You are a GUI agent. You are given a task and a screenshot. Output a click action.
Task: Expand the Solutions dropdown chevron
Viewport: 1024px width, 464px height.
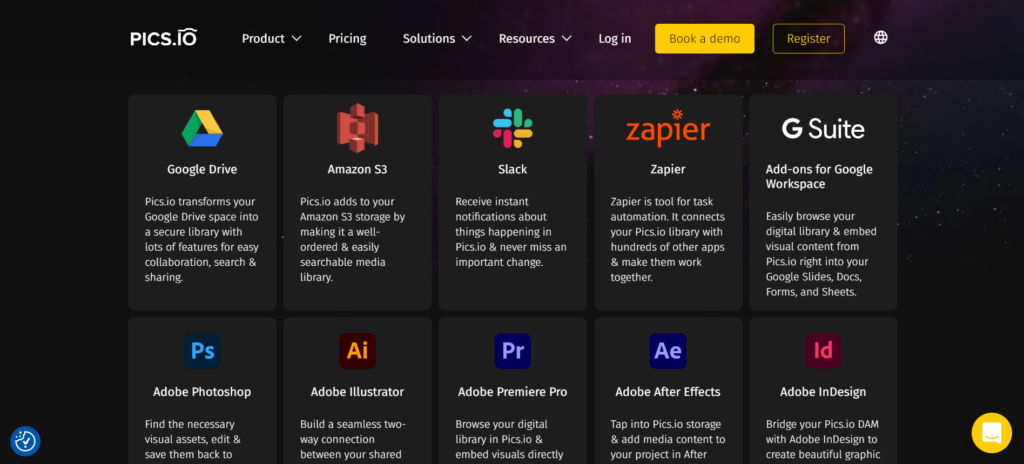pyautogui.click(x=466, y=39)
